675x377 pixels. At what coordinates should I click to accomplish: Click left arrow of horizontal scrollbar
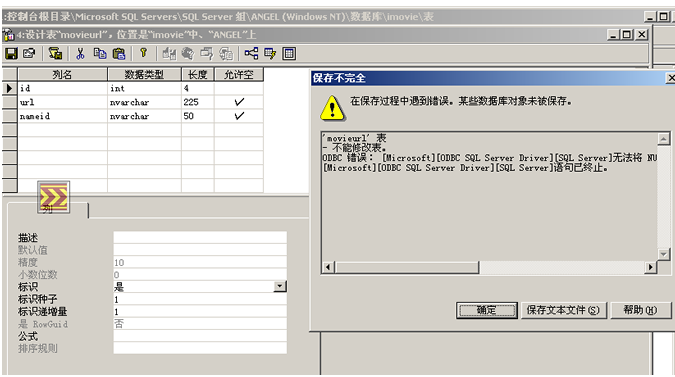[328, 267]
